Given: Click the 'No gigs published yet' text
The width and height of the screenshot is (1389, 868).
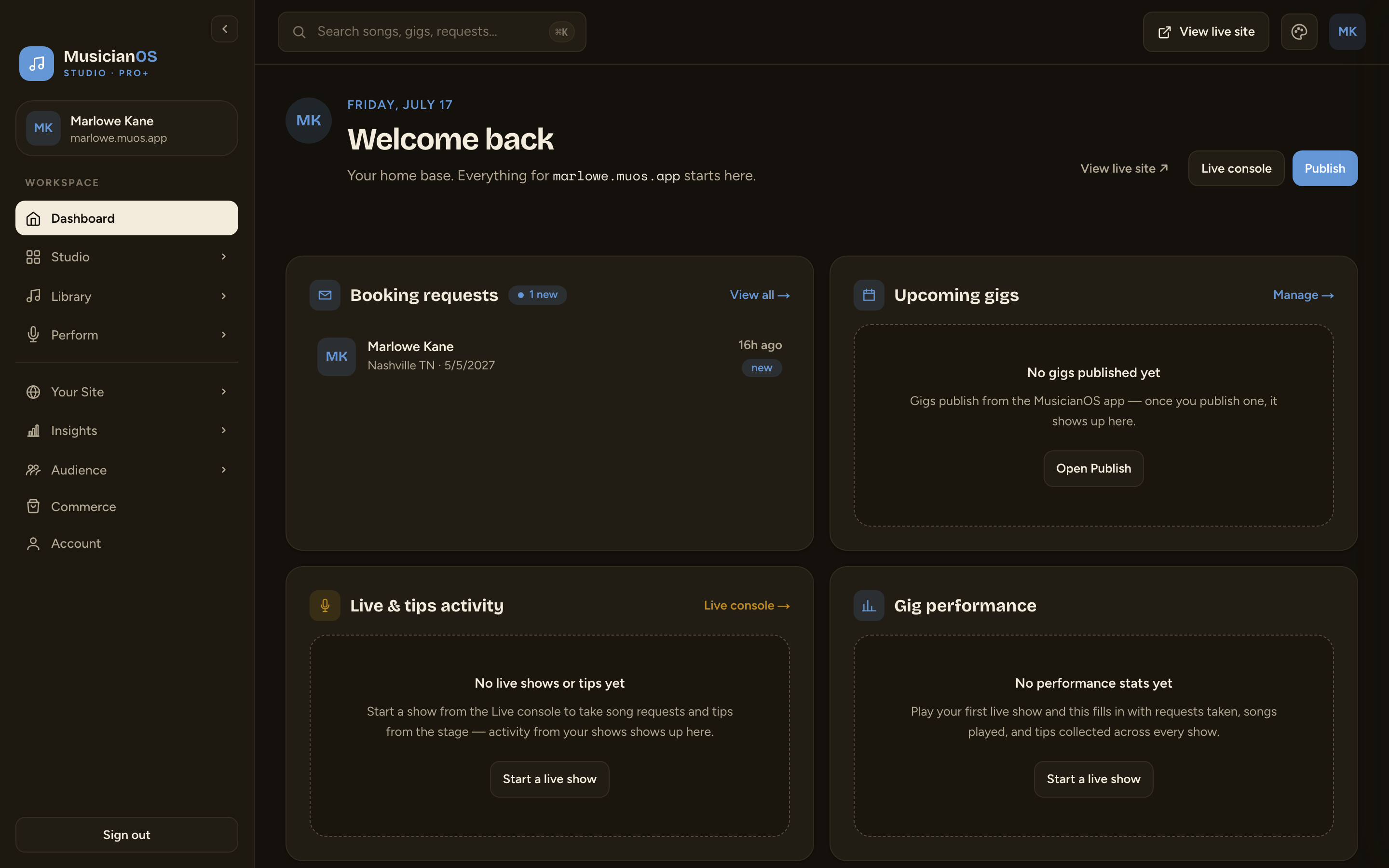Looking at the screenshot, I should [x=1093, y=373].
